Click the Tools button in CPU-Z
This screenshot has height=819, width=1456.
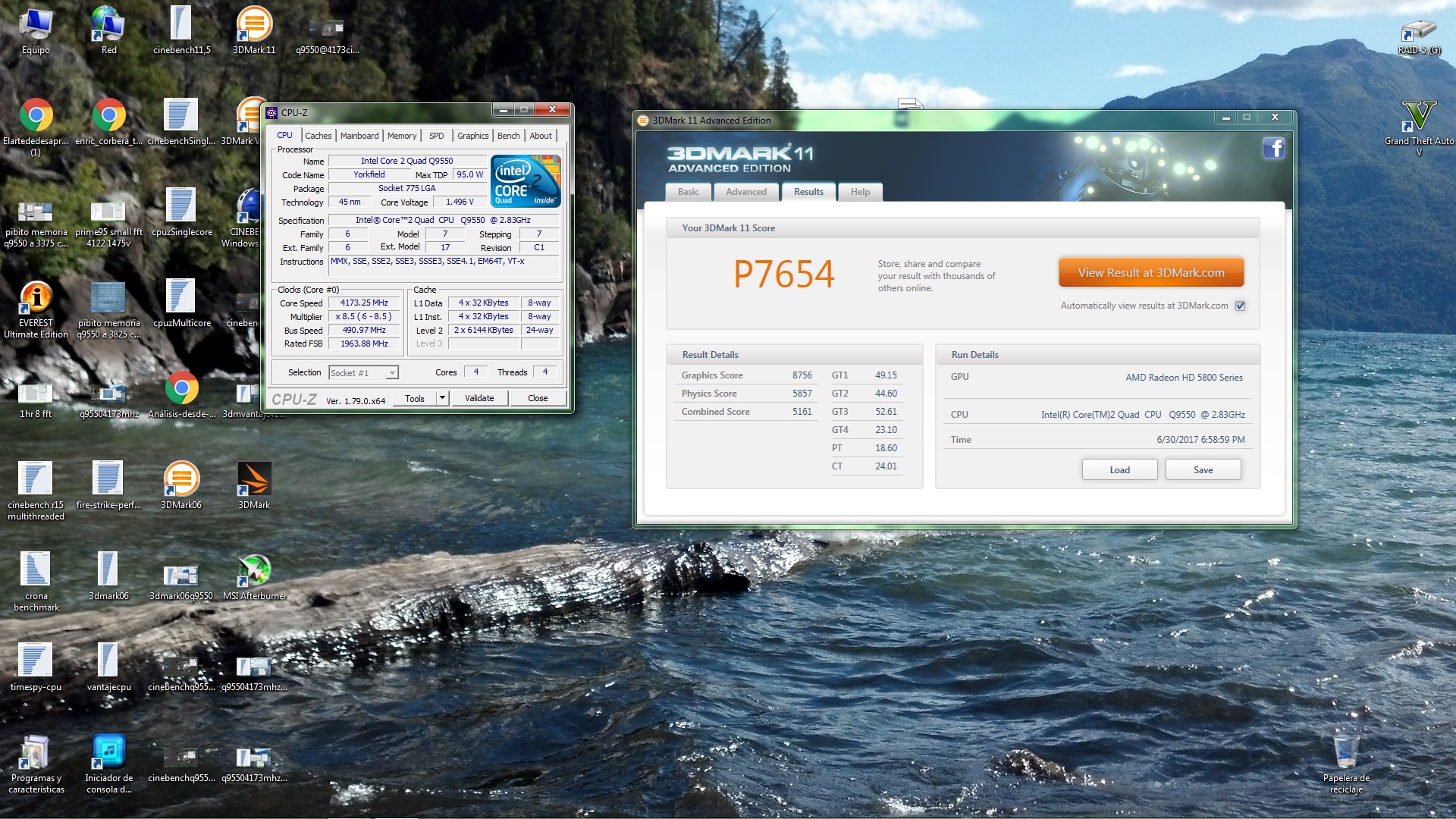click(x=415, y=398)
